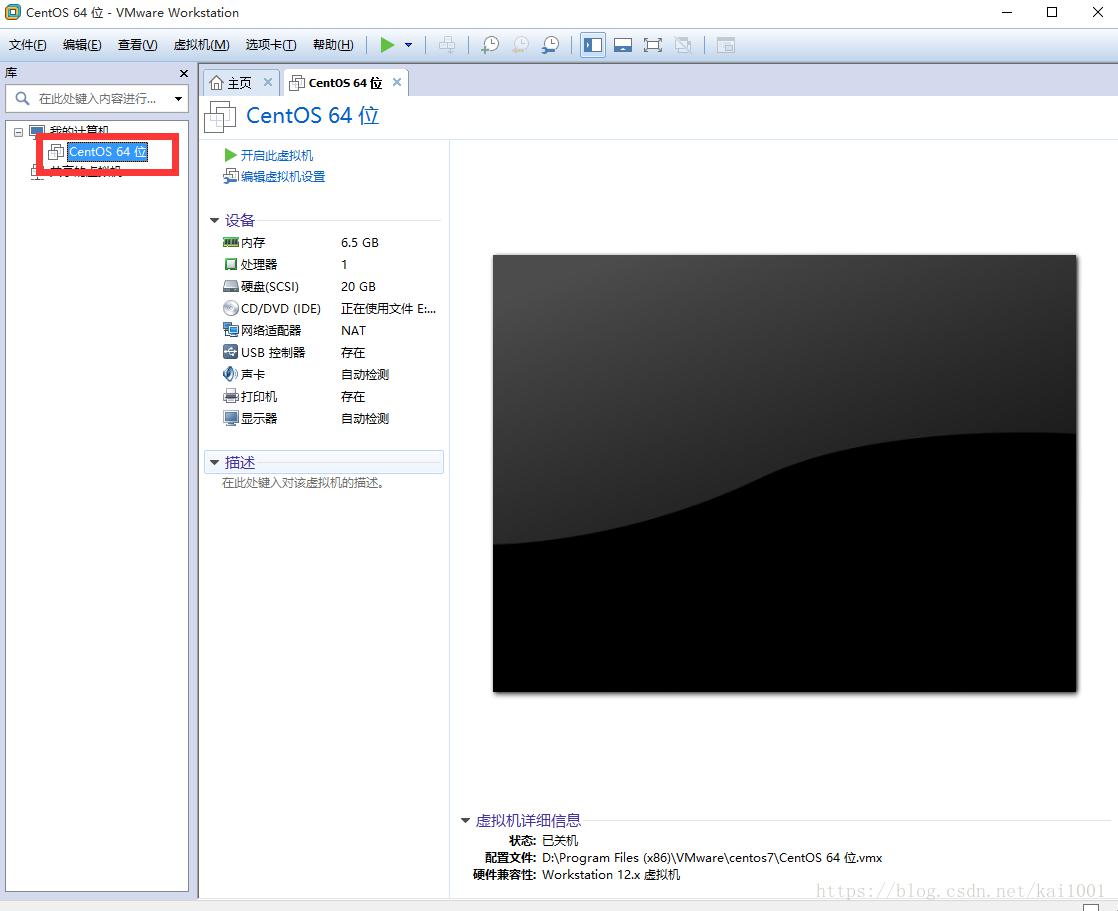This screenshot has width=1118, height=911.
Task: Close the 库 library panel
Action: click(x=183, y=73)
